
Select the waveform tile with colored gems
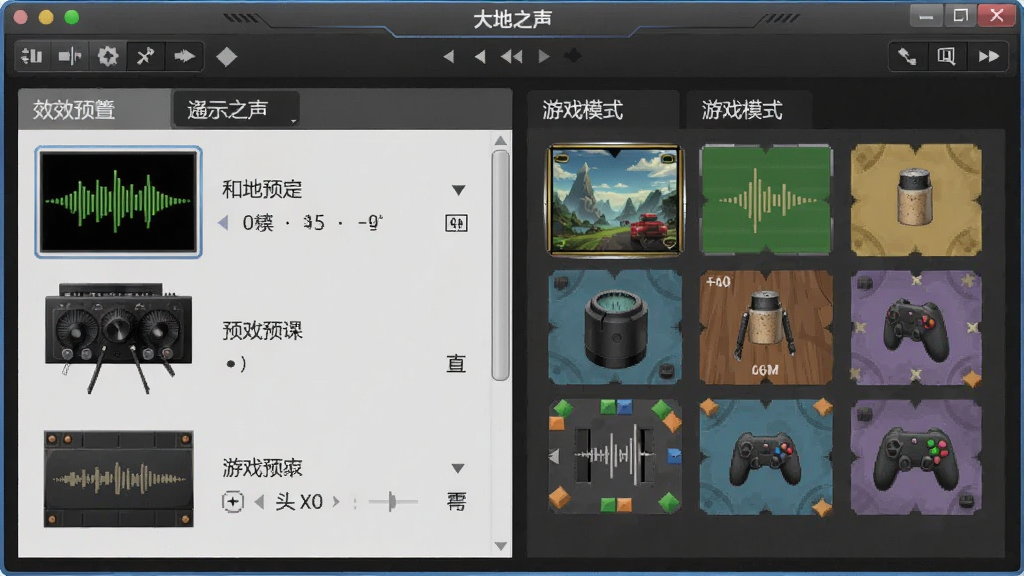point(615,456)
